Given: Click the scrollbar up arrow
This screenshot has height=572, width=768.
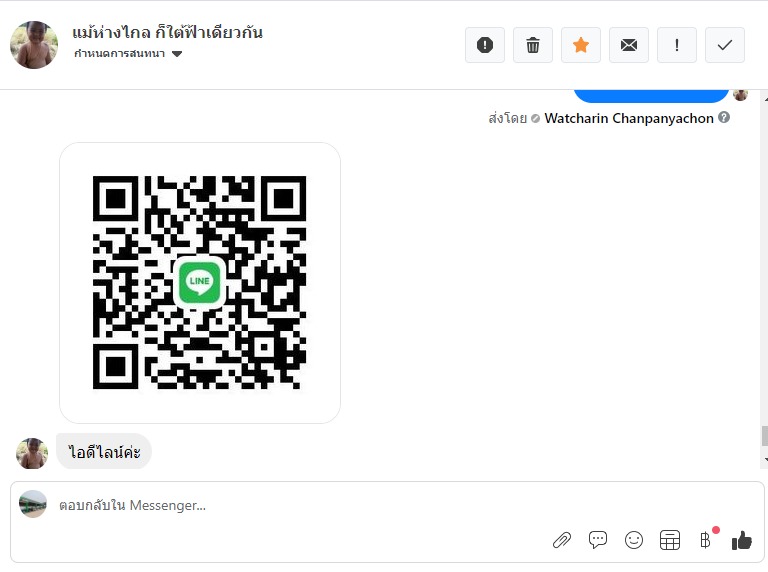Looking at the screenshot, I should coord(765,99).
